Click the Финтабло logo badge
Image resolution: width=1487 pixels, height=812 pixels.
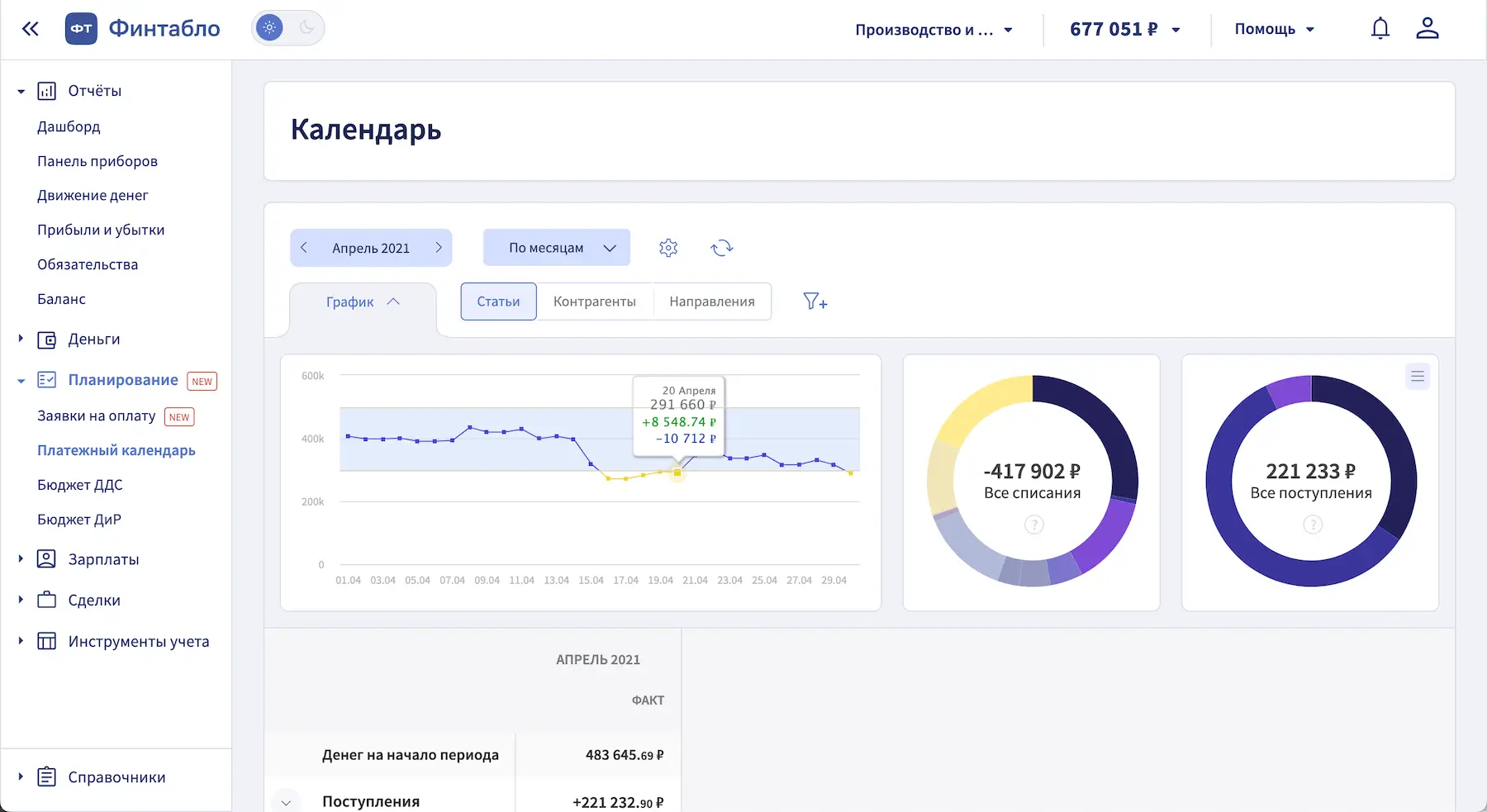[x=81, y=29]
